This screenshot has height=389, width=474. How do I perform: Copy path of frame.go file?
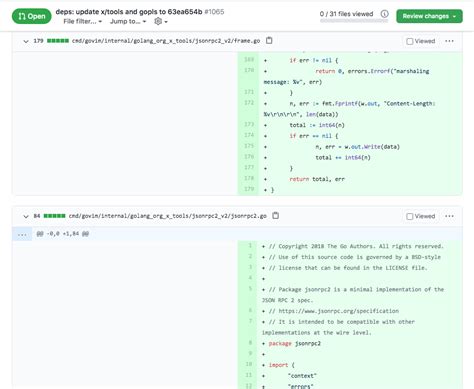(x=269, y=41)
